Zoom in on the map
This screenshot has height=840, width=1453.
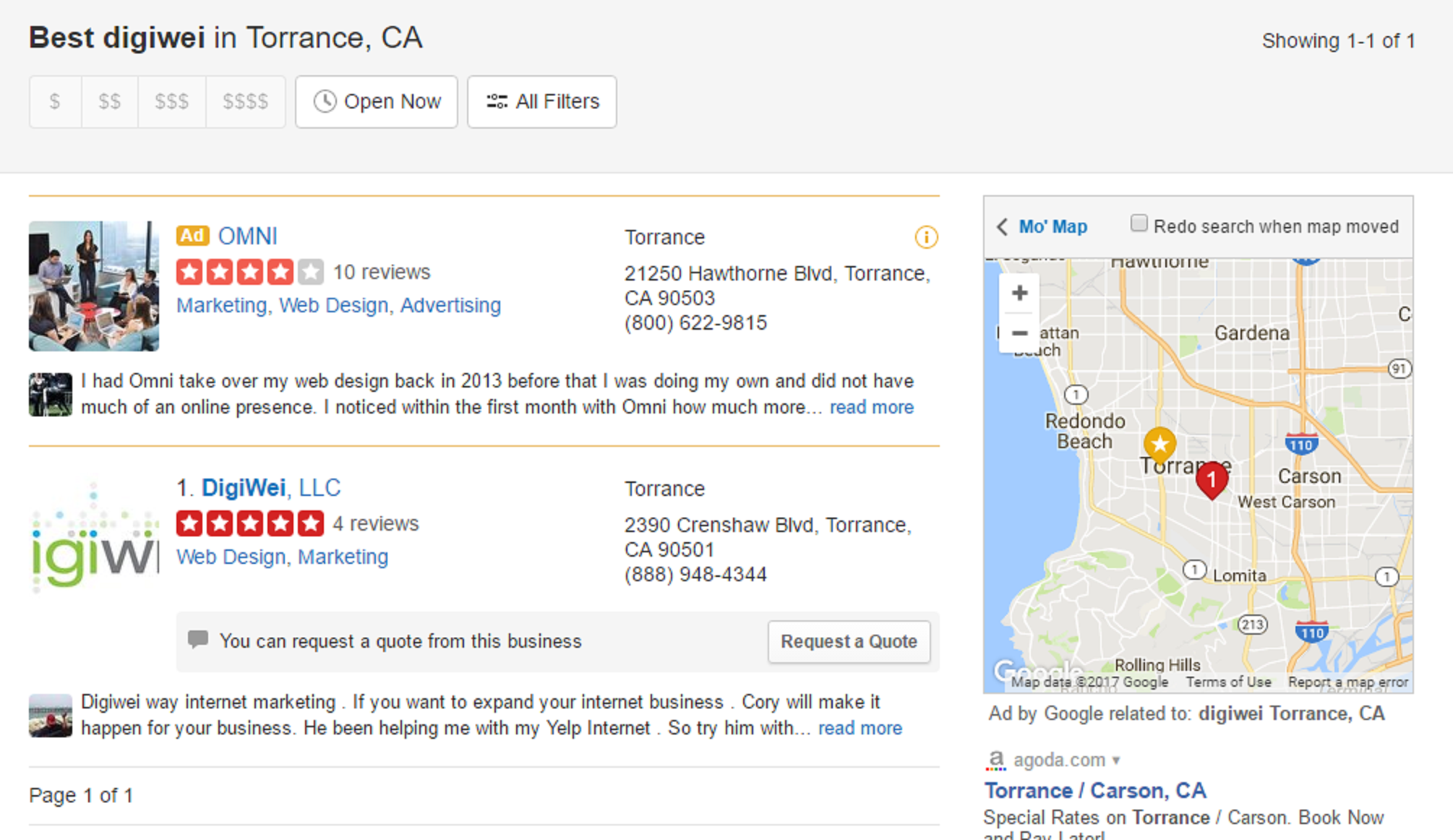(1019, 293)
